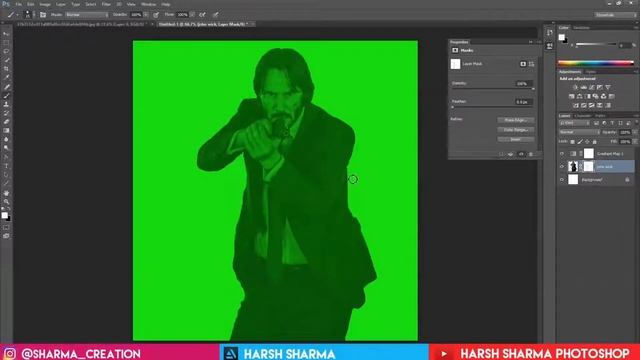Viewport: 640px width, 360px height.
Task: Select the Eraser tool
Action: coord(6,122)
